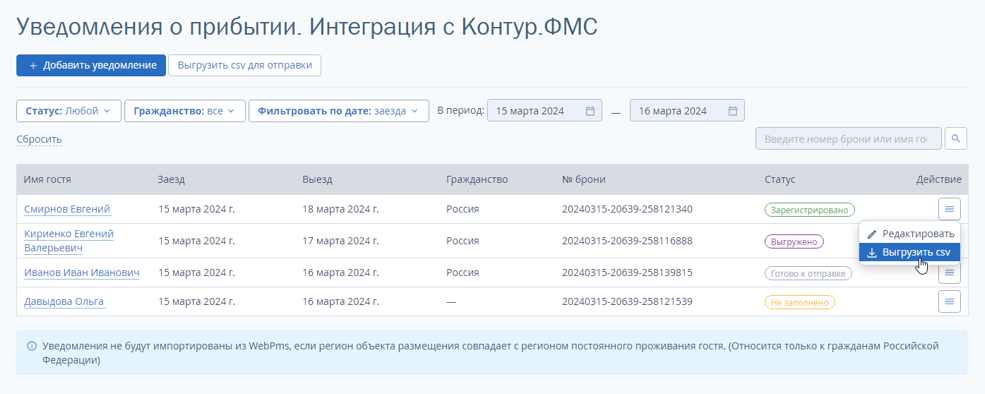Open action menu for Смирнов Евгений row
This screenshot has height=394, width=985.
click(x=949, y=209)
